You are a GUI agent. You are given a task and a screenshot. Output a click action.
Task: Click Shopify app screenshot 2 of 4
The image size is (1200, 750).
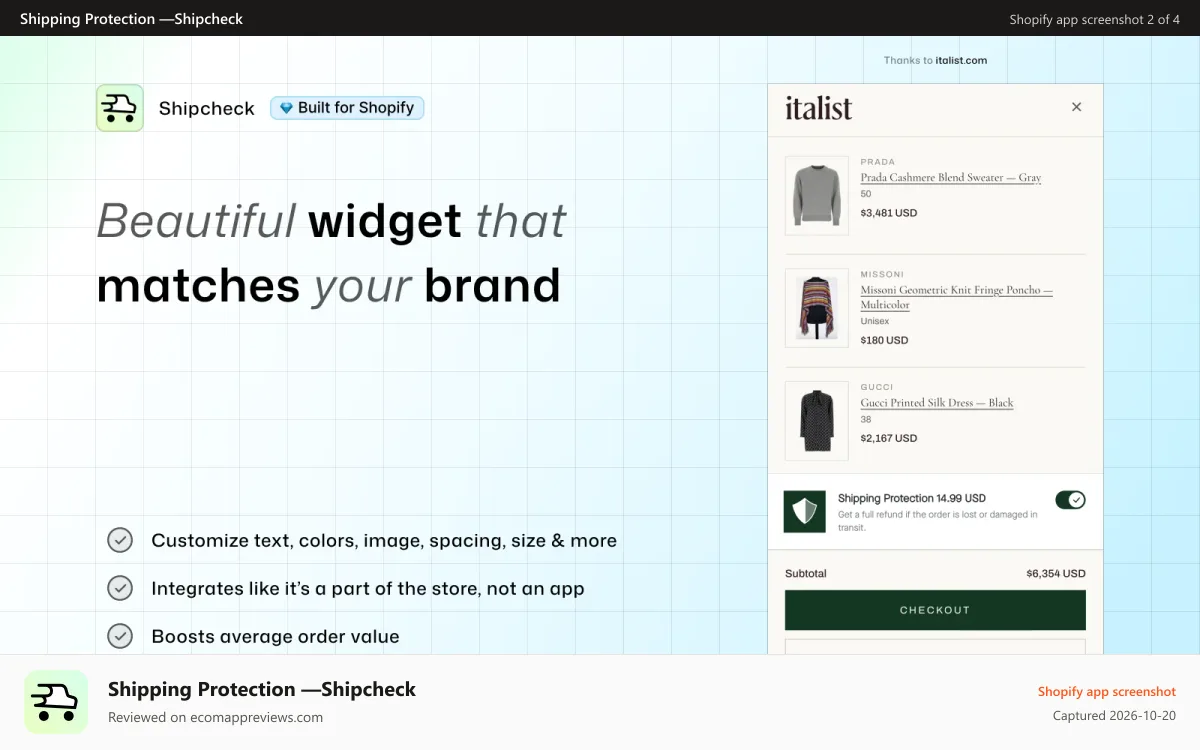tap(1094, 19)
